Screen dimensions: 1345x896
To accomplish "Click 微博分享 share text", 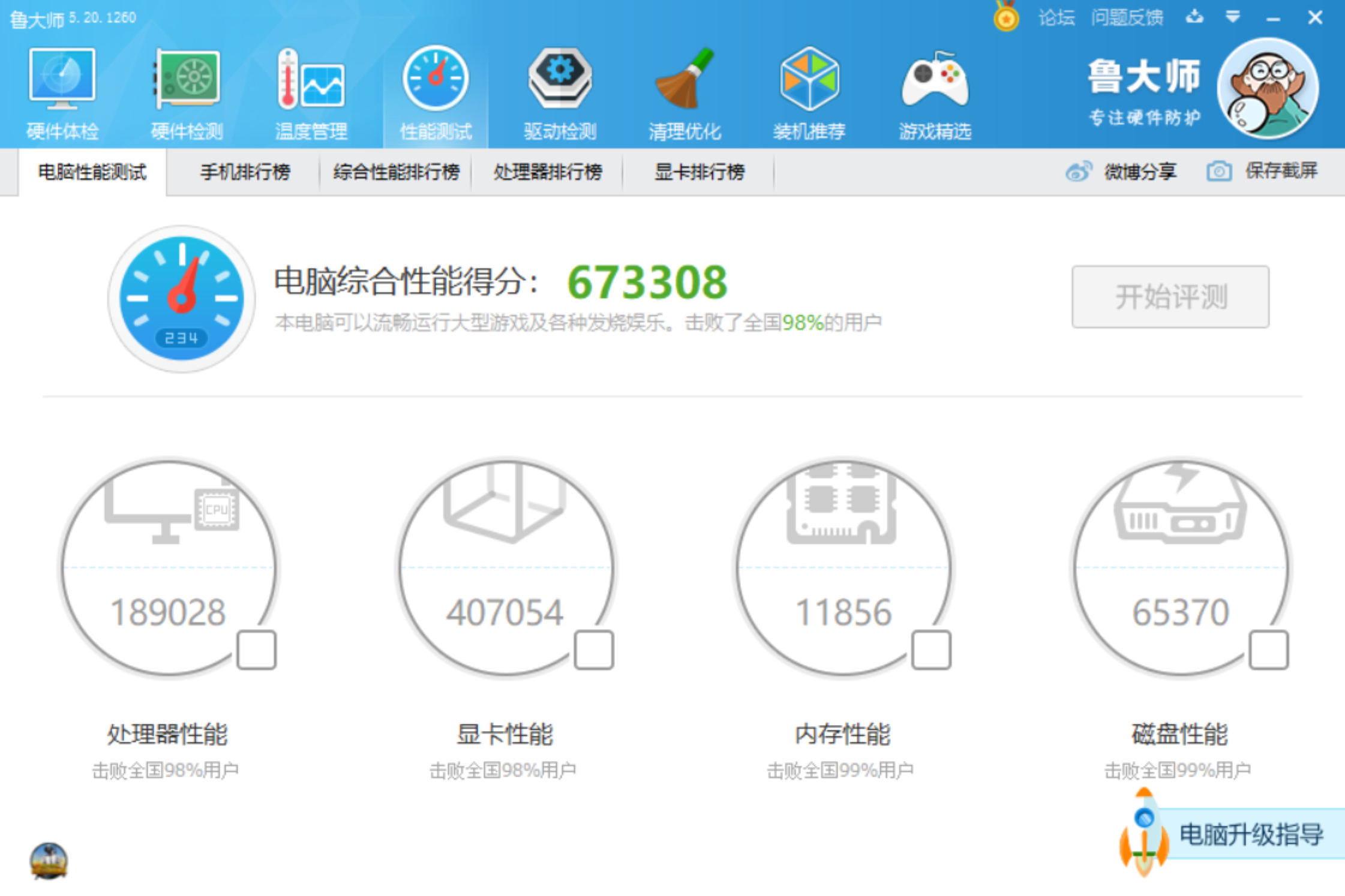I will tap(1140, 172).
